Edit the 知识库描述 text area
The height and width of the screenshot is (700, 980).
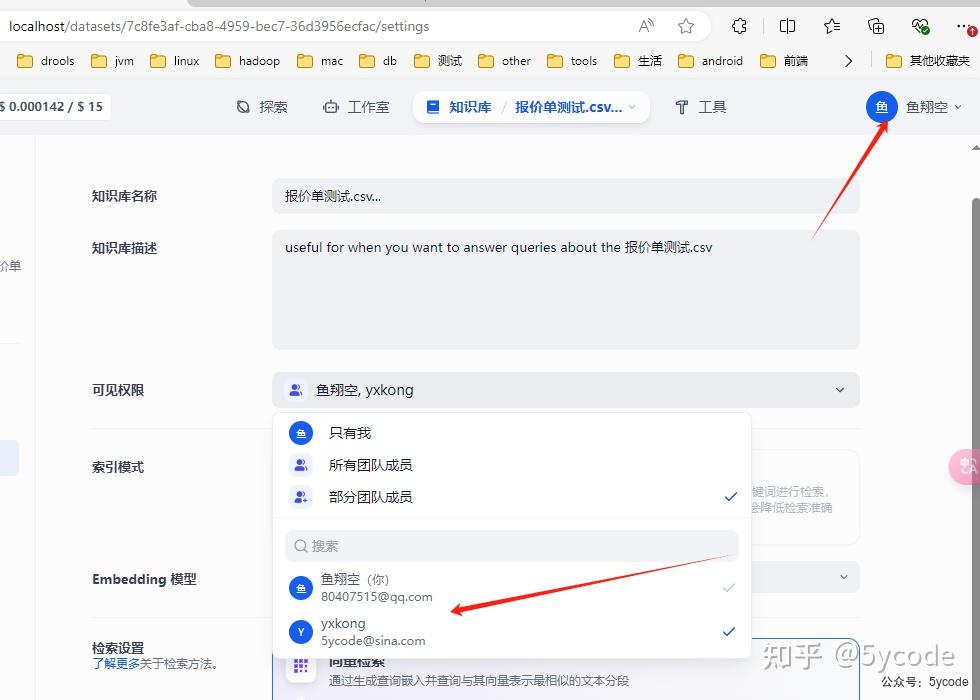coord(566,289)
